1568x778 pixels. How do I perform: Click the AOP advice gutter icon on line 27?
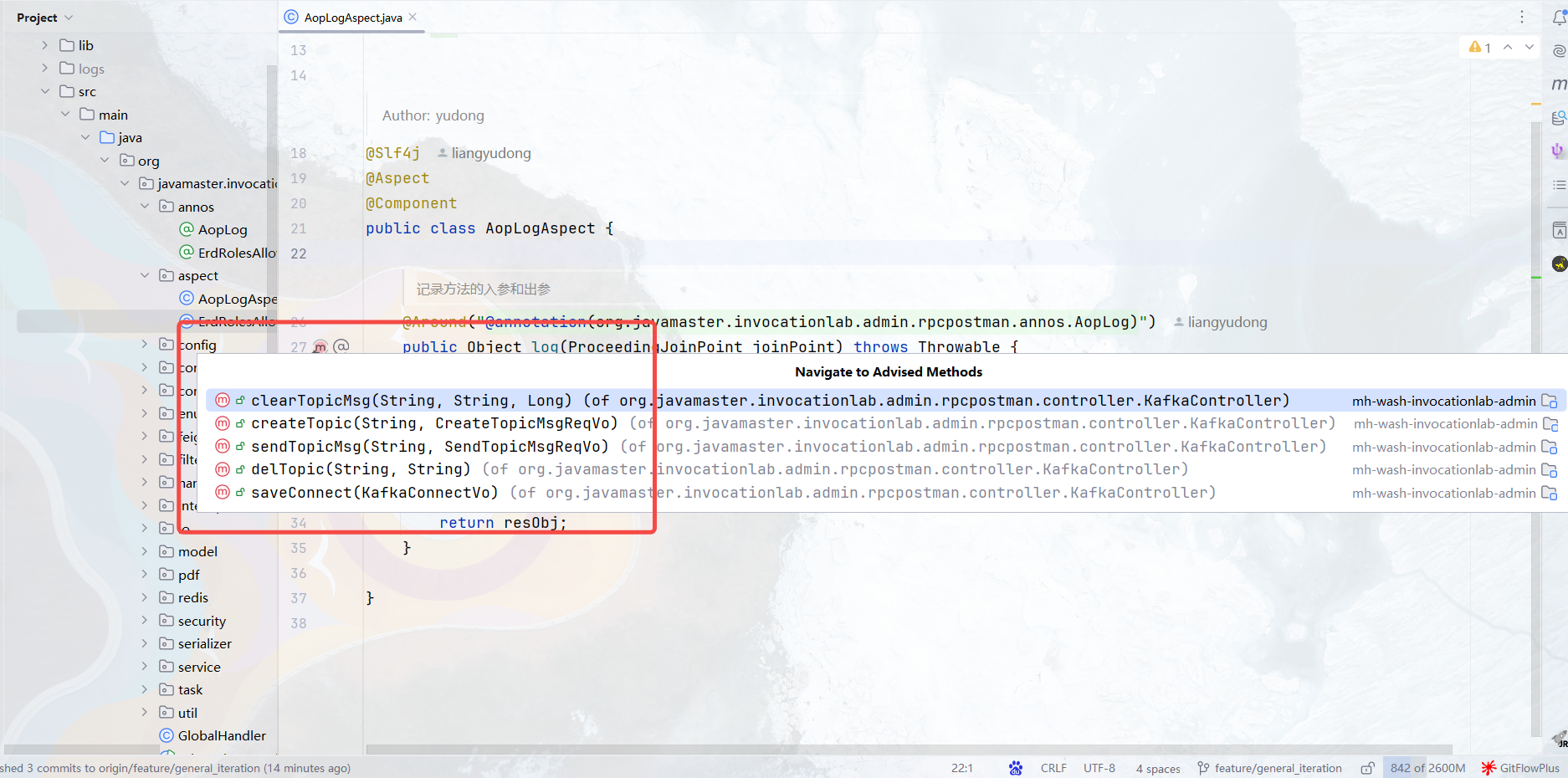point(320,346)
